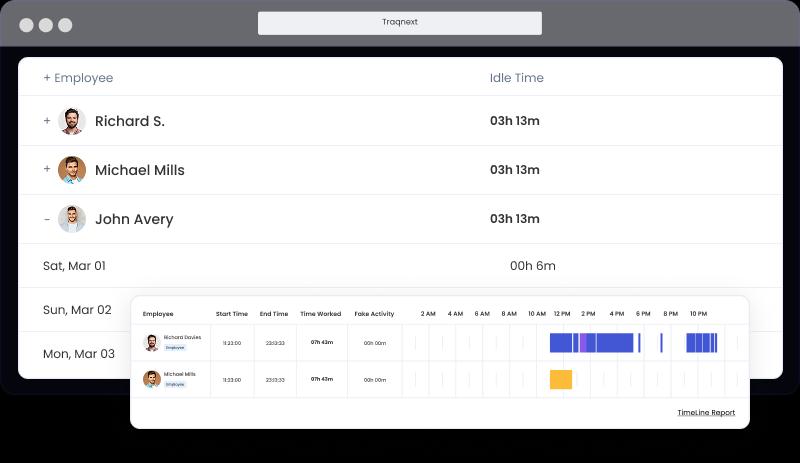Click Michael Mills avatar in timeline panel
Viewport: 800px width, 463px height.
pos(152,379)
